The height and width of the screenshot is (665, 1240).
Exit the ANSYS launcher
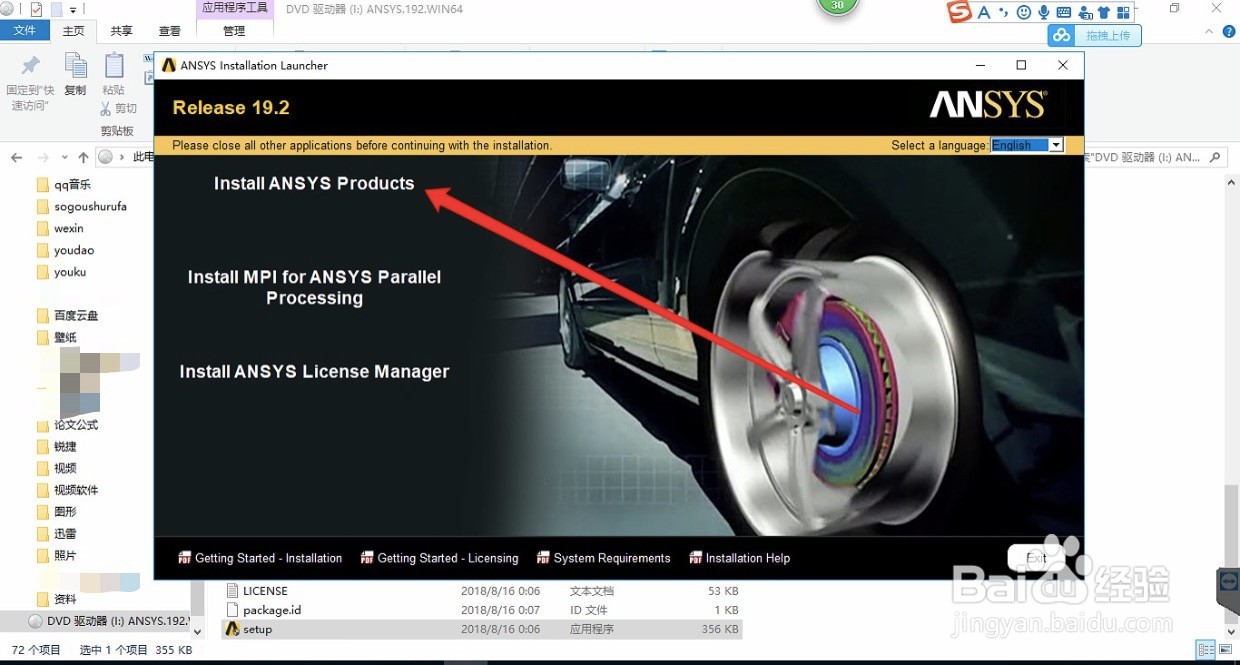tap(1035, 558)
